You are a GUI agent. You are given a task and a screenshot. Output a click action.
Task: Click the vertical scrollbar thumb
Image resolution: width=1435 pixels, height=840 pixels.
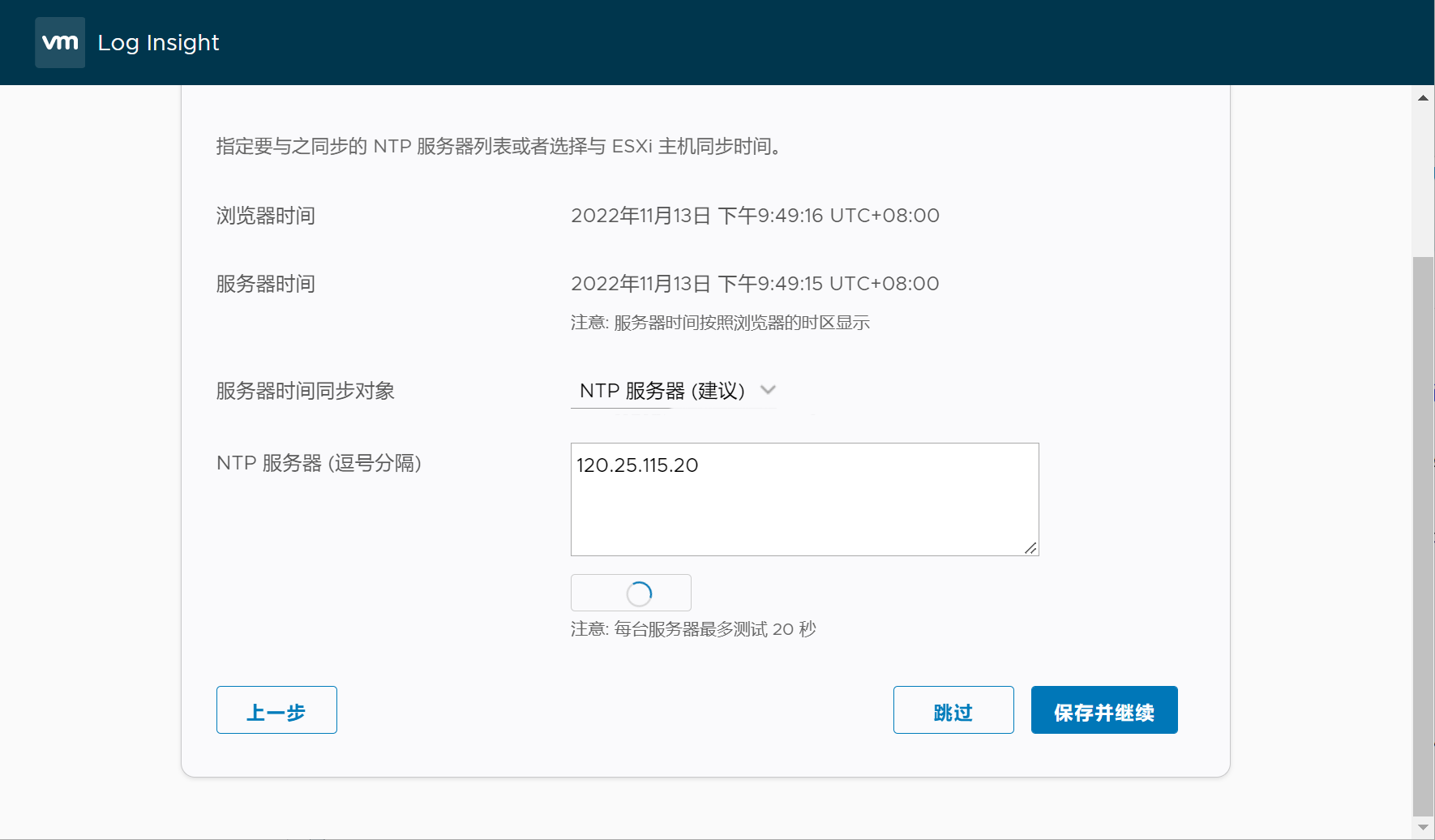[x=1423, y=535]
